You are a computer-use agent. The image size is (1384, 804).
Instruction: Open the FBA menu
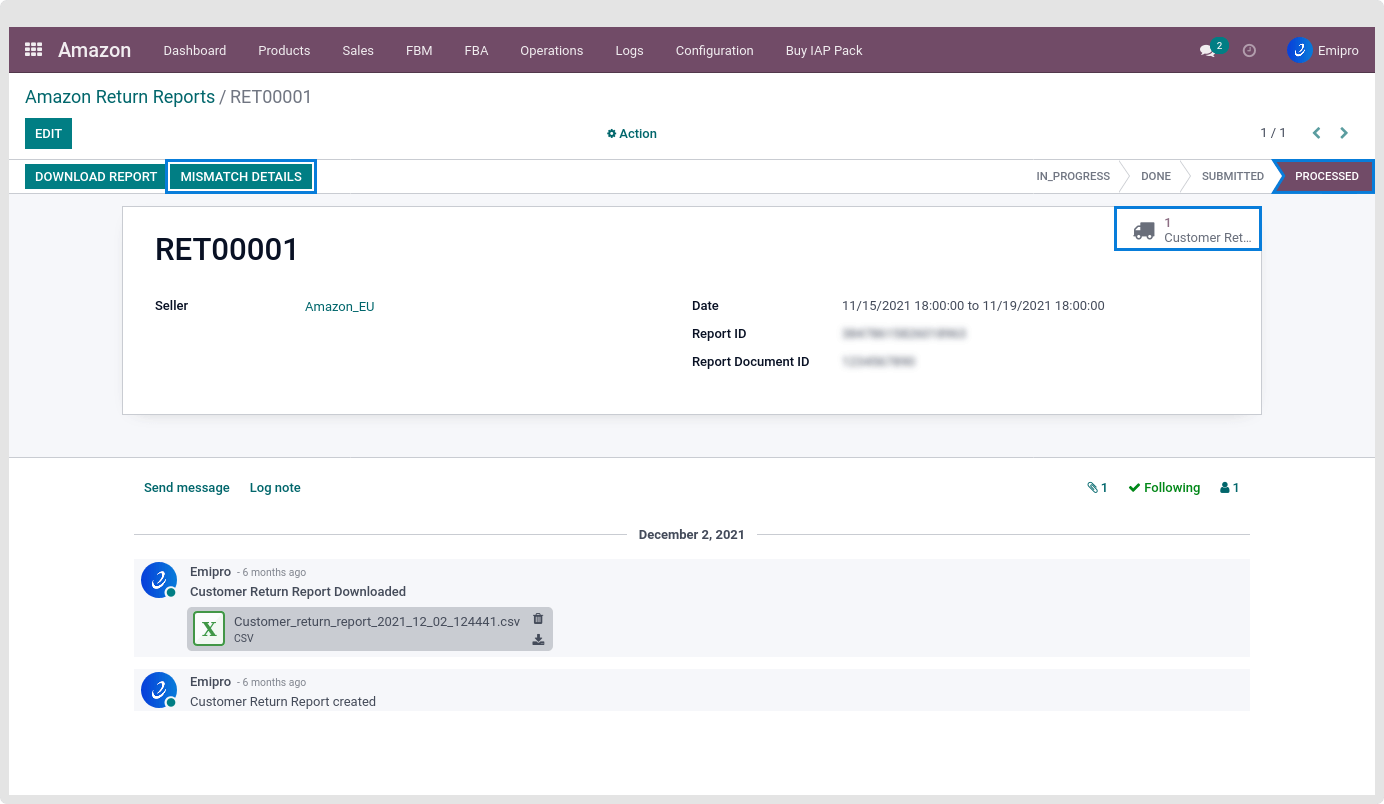tap(476, 50)
